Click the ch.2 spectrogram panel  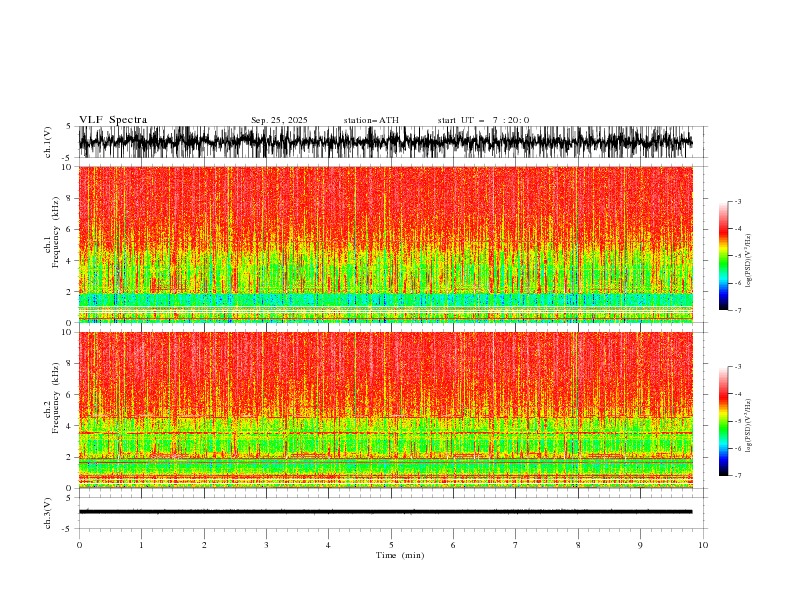click(385, 410)
